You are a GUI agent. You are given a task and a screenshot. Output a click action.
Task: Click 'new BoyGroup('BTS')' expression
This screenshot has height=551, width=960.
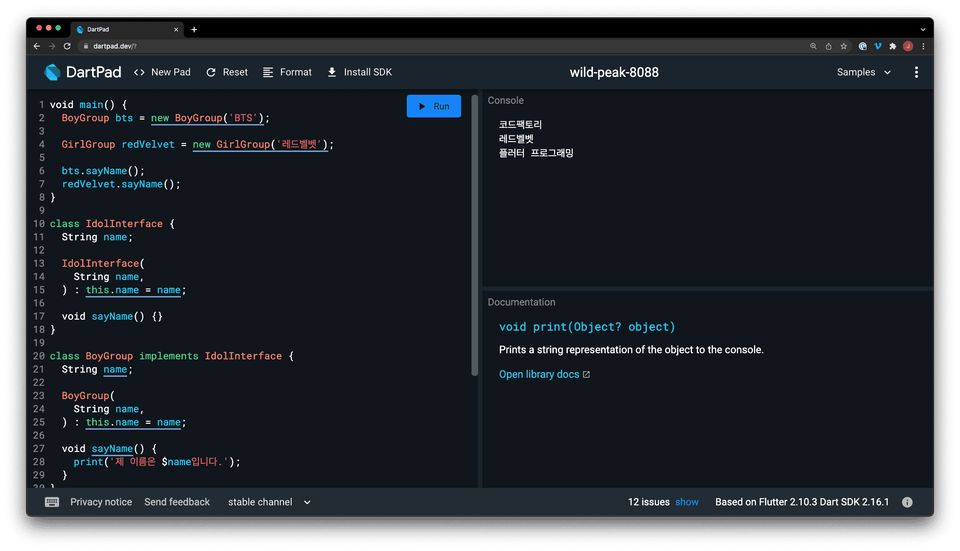coord(208,118)
